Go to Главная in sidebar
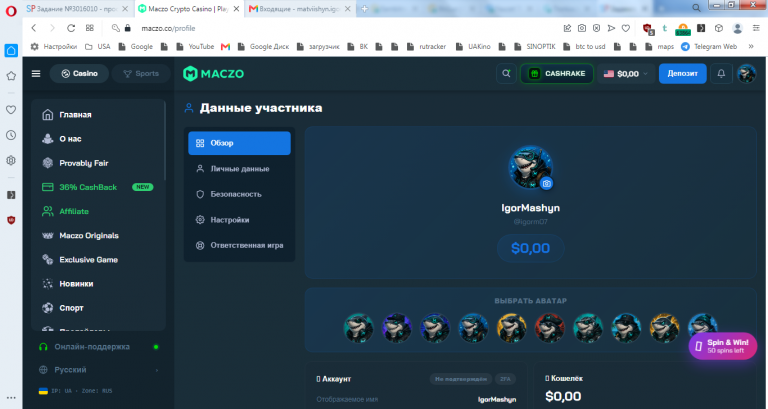Viewport: 768px width, 409px height. click(98, 115)
